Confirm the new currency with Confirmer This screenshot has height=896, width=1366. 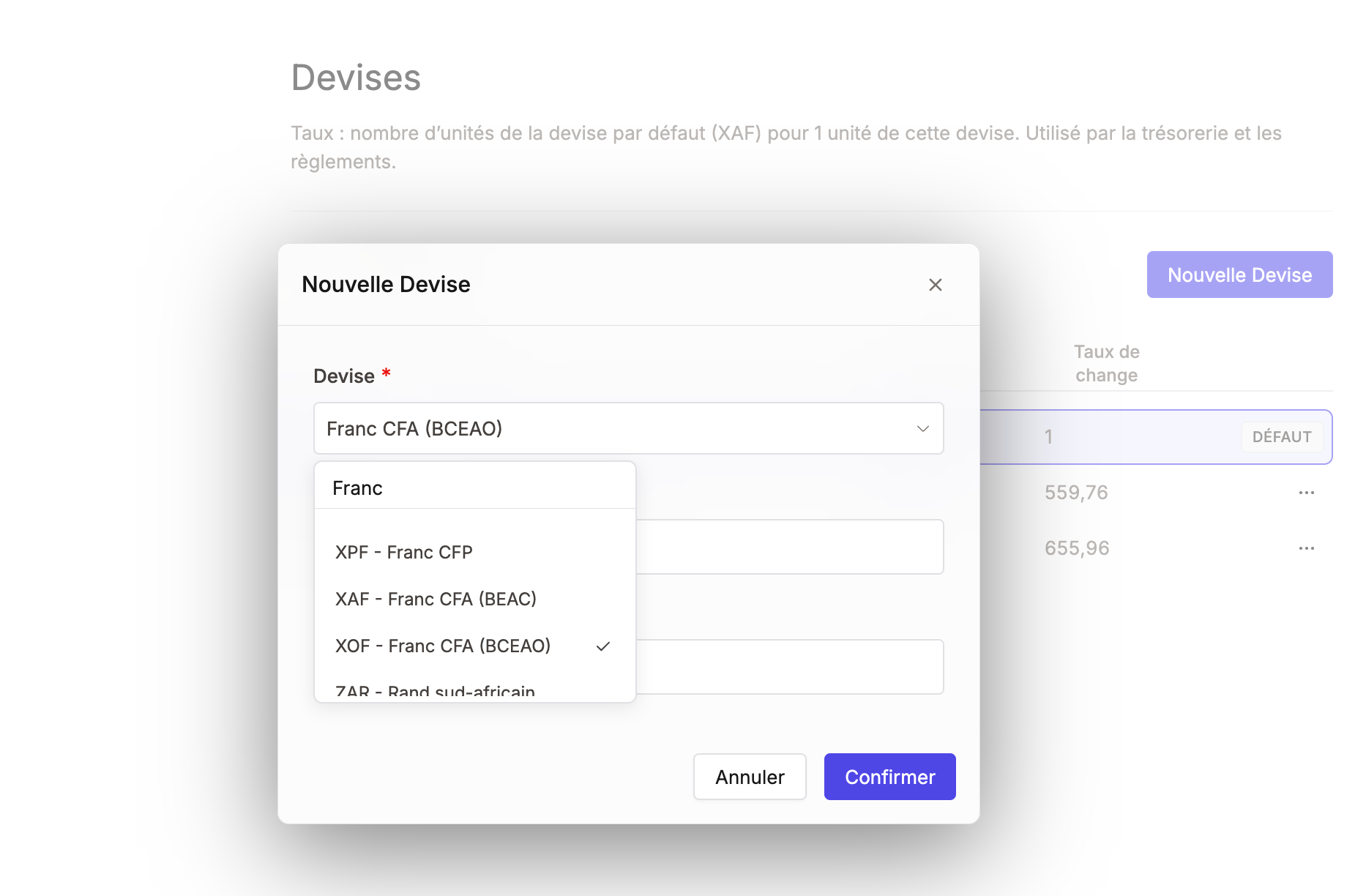889,777
